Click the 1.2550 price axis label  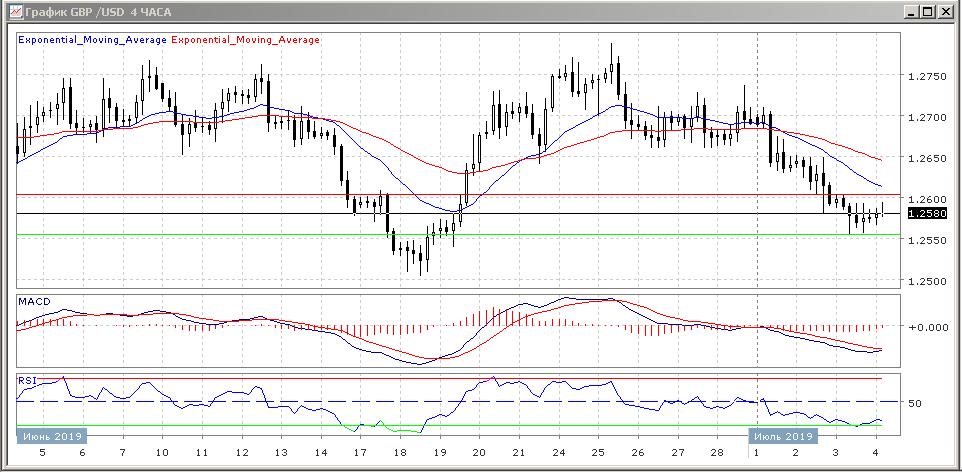[925, 241]
